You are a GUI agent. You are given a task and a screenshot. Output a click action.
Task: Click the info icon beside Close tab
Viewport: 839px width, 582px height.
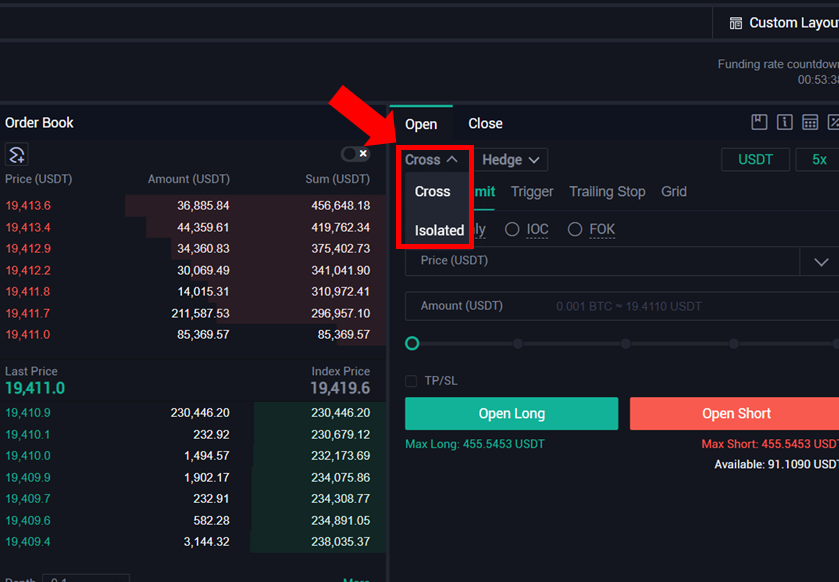point(785,123)
